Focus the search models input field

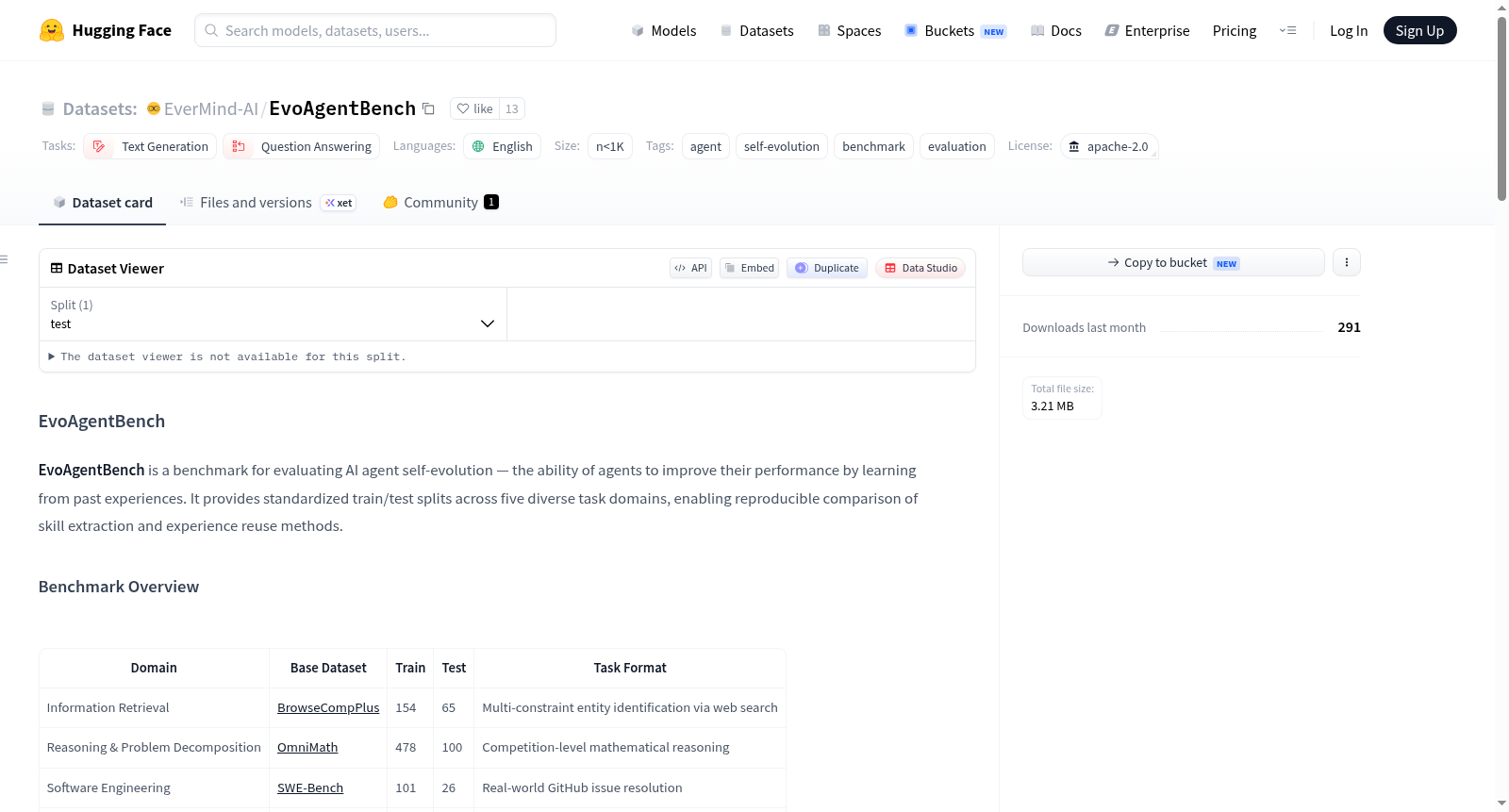[x=375, y=30]
